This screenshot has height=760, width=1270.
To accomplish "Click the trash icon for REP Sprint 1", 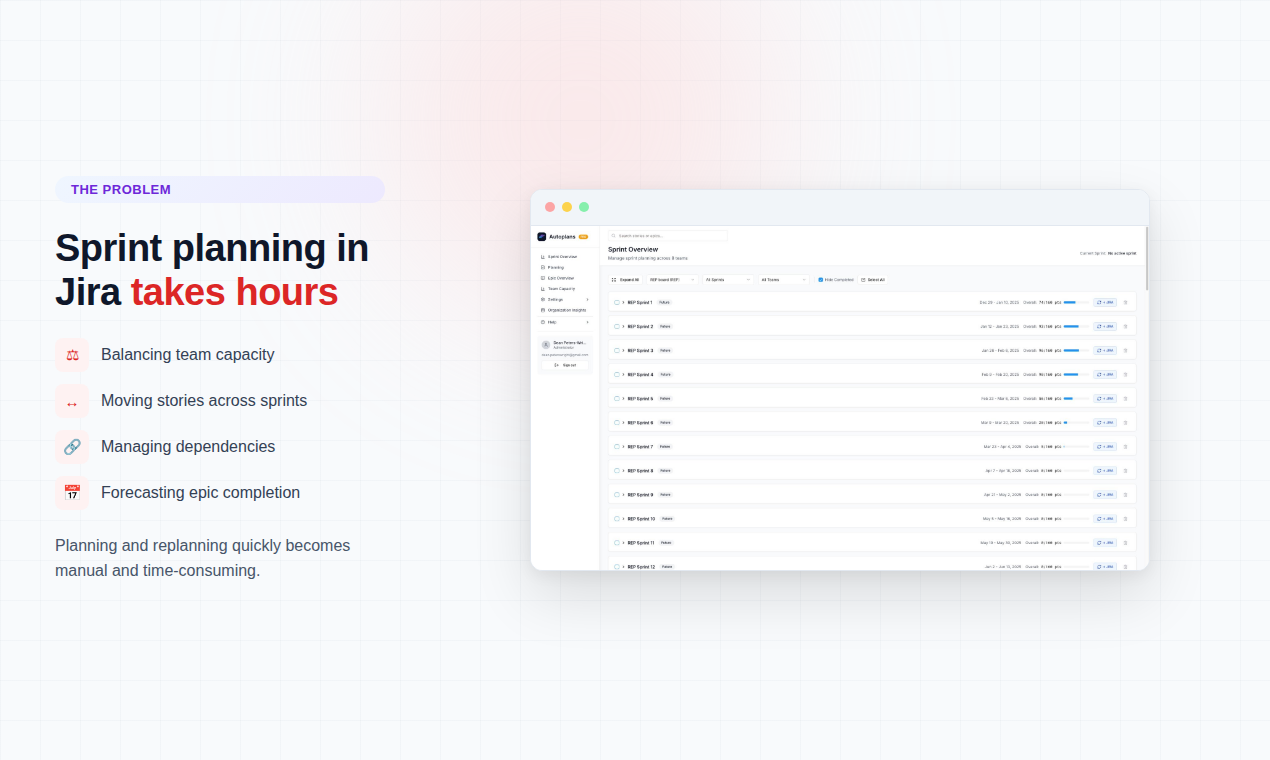I will coord(1125,302).
